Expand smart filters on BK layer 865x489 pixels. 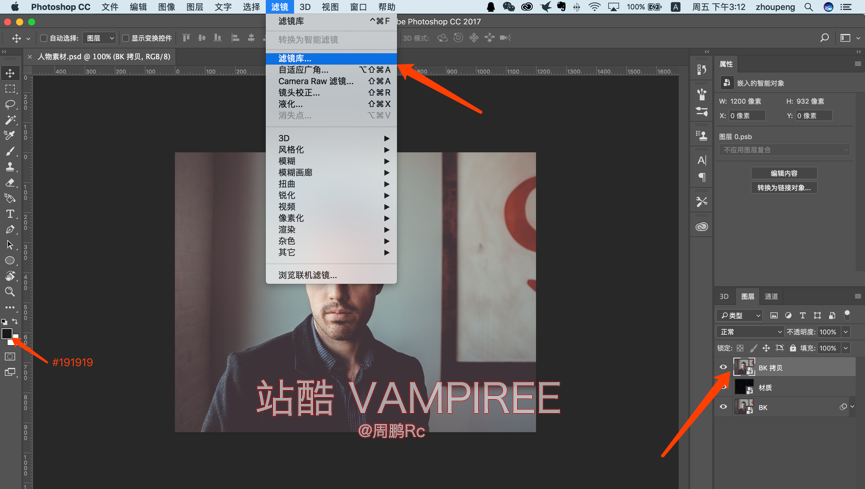pyautogui.click(x=852, y=407)
